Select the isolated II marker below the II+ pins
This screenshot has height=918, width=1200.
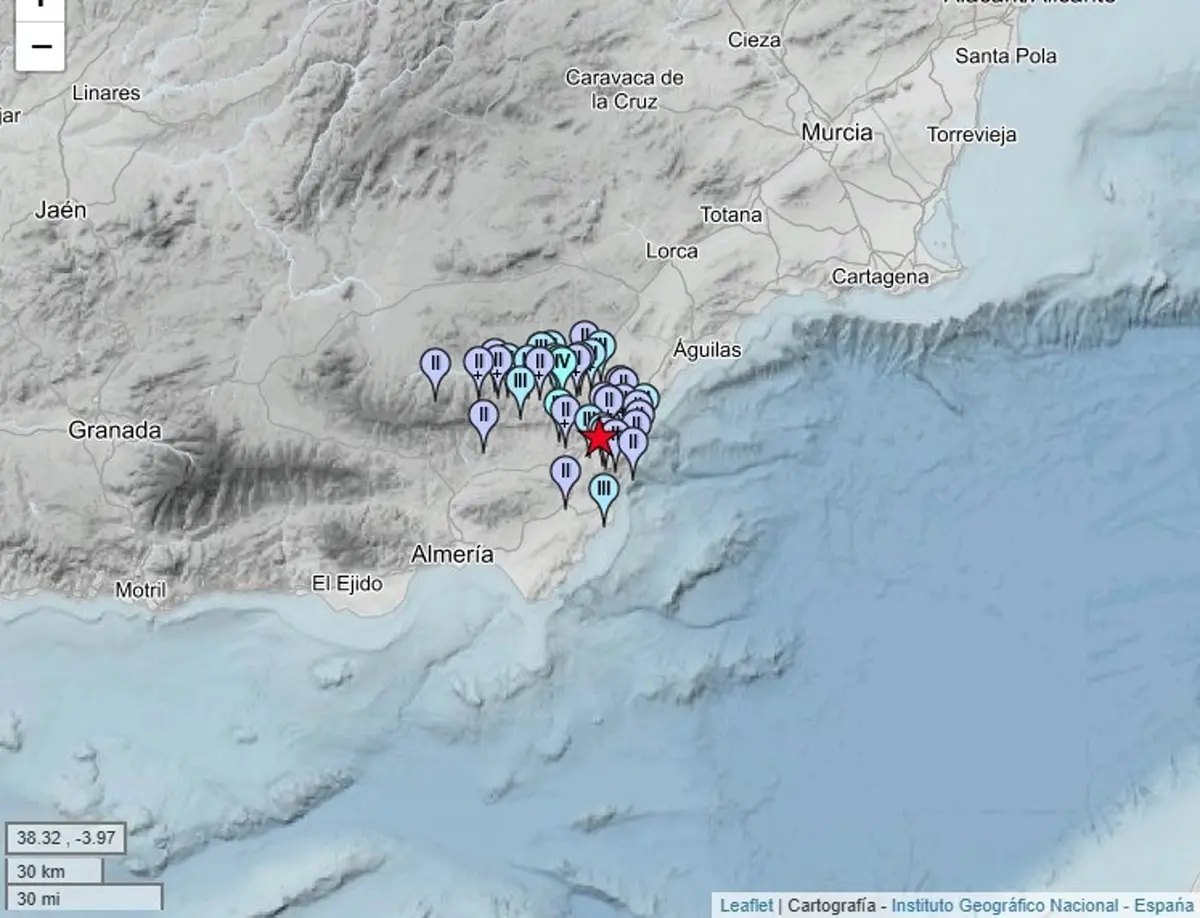tap(483, 425)
